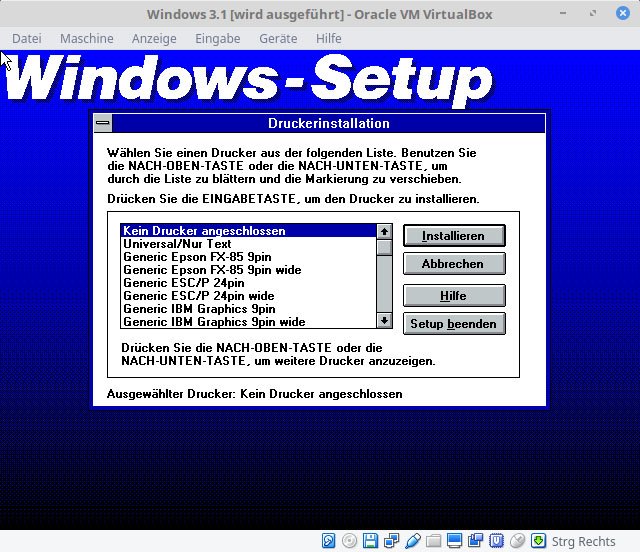Open the Hilfe menu in menu bar
Viewport: 640px width, 552px height.
329,38
